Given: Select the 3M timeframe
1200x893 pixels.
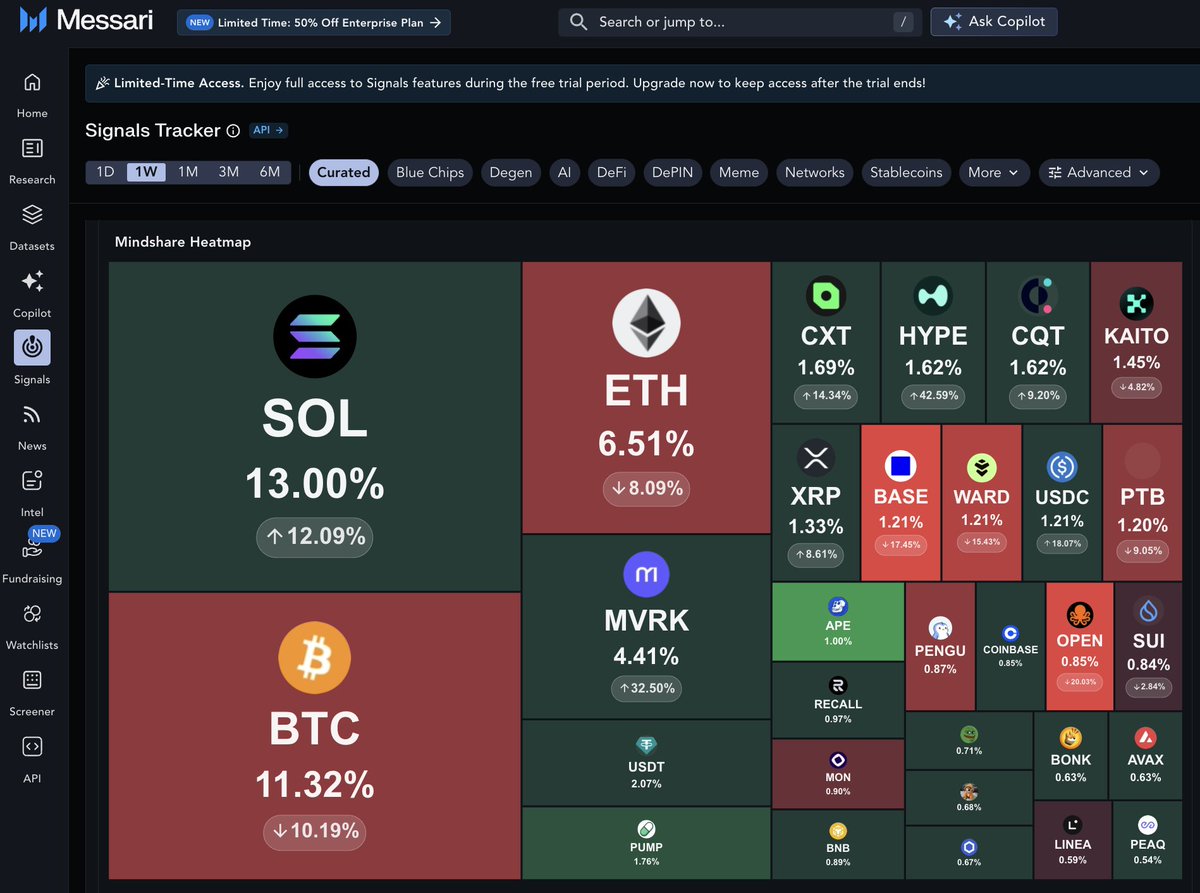Looking at the screenshot, I should [229, 172].
